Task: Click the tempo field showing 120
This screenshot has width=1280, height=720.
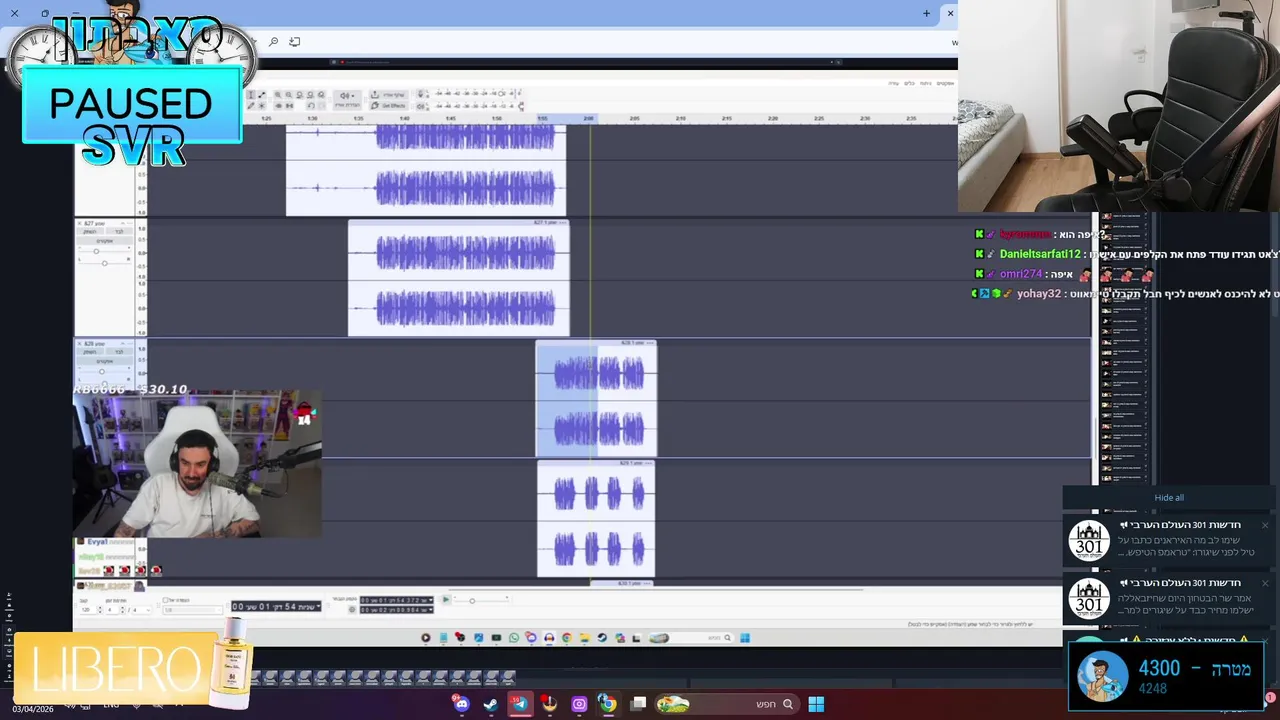Action: [x=87, y=609]
